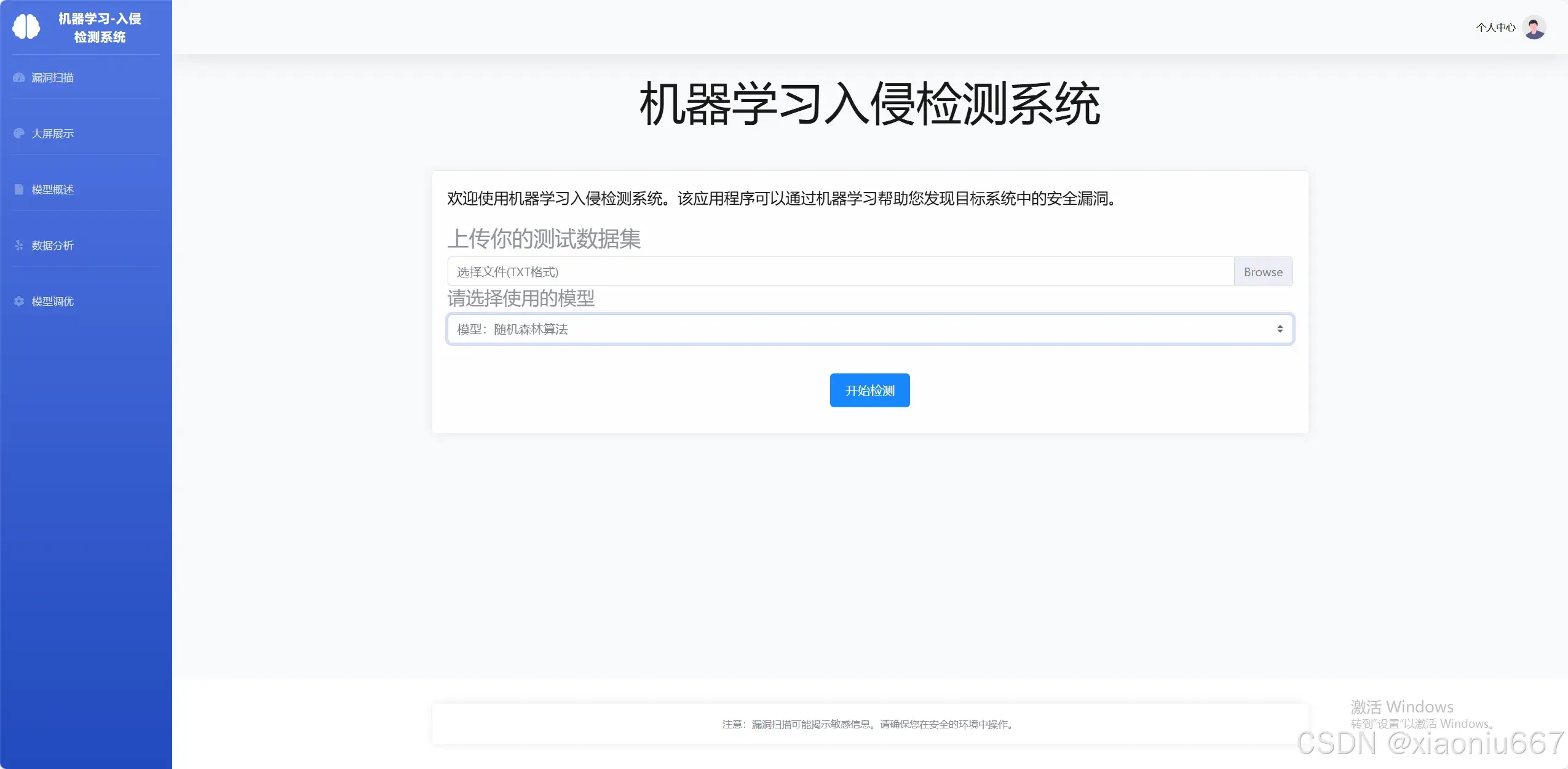The width and height of the screenshot is (1568, 769).
Task: Click the footer warning note text
Action: coord(869,724)
